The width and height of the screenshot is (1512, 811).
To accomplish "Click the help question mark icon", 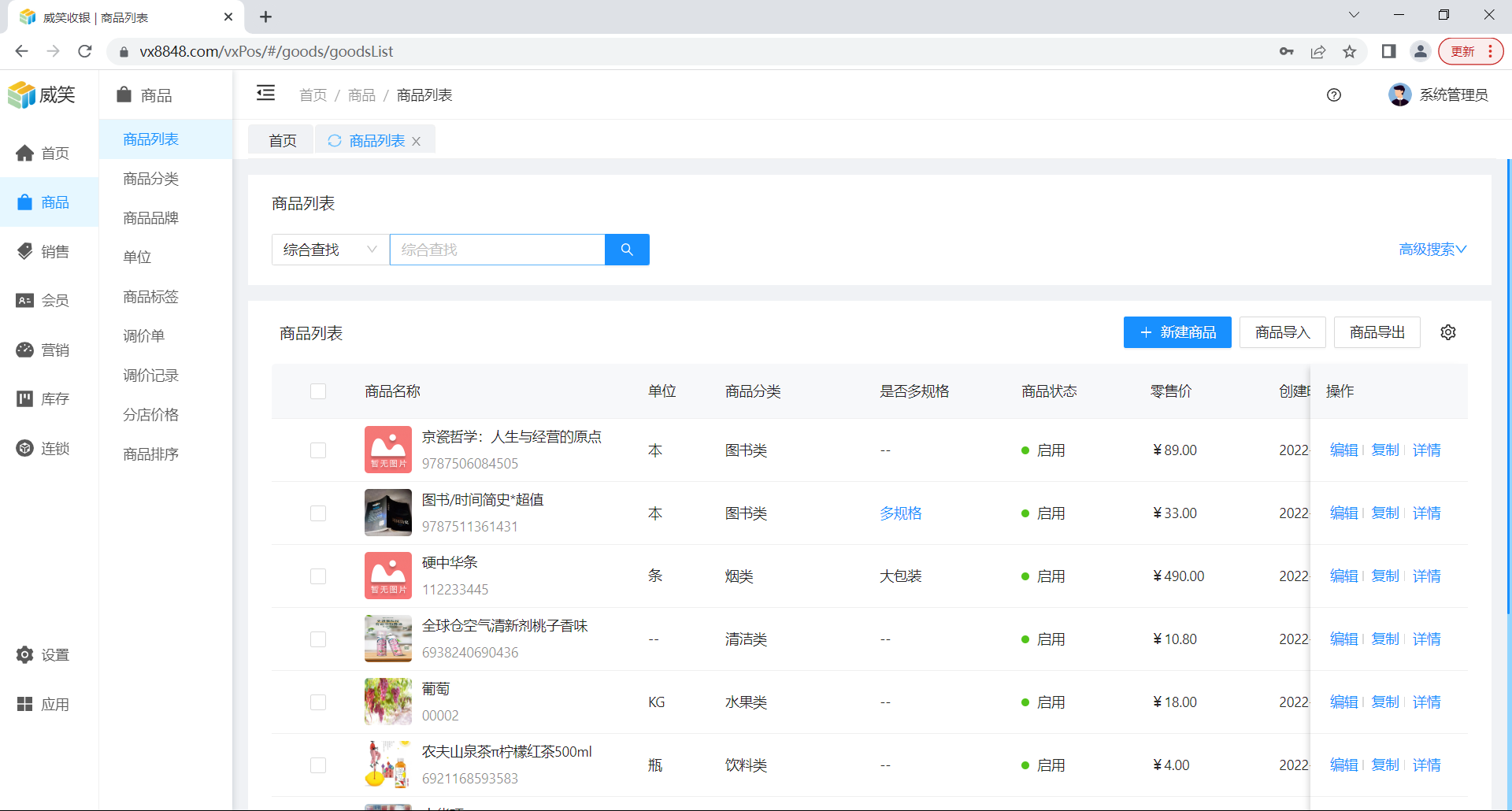I will 1333,95.
